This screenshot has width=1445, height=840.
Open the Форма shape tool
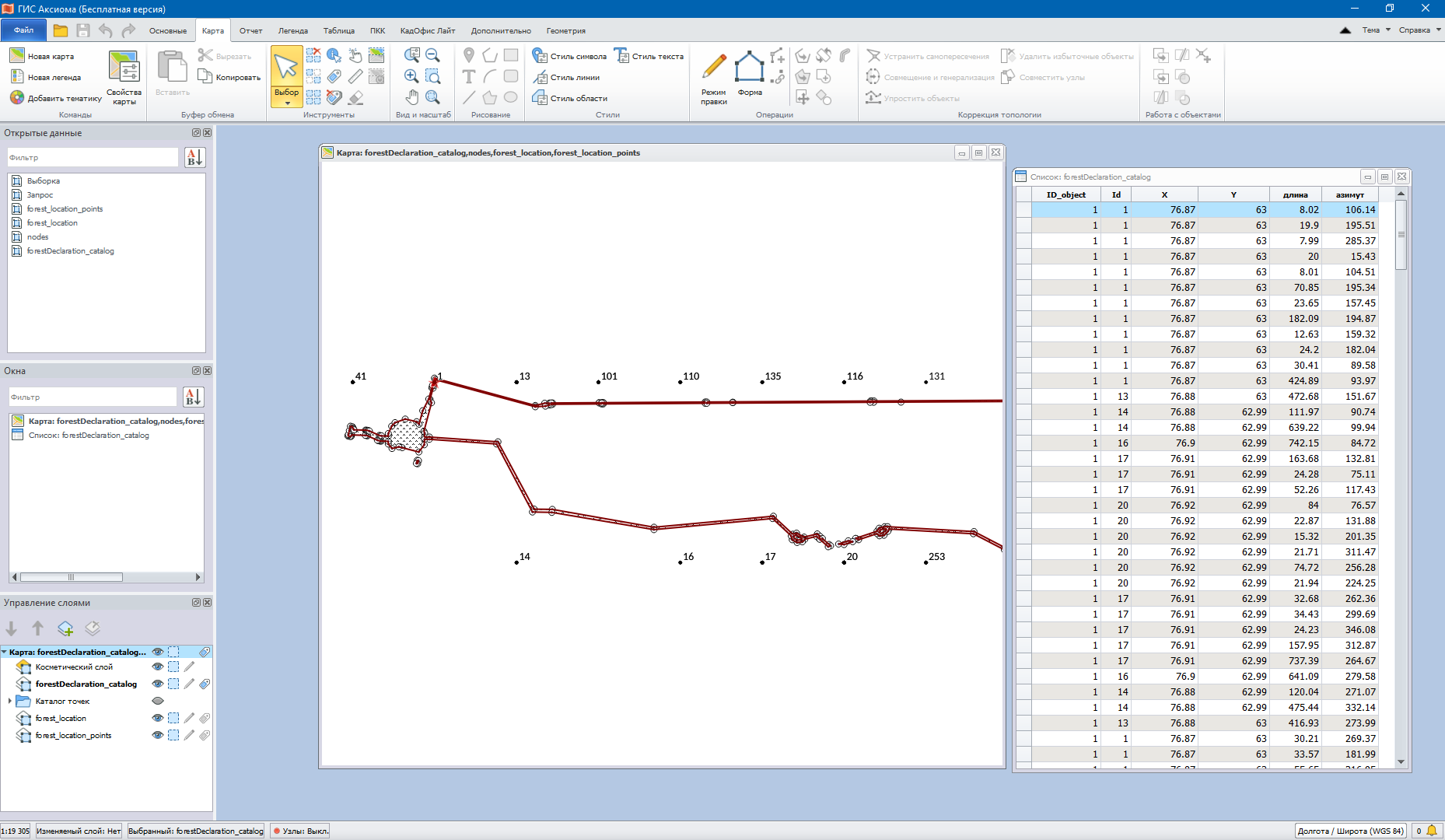[750, 68]
